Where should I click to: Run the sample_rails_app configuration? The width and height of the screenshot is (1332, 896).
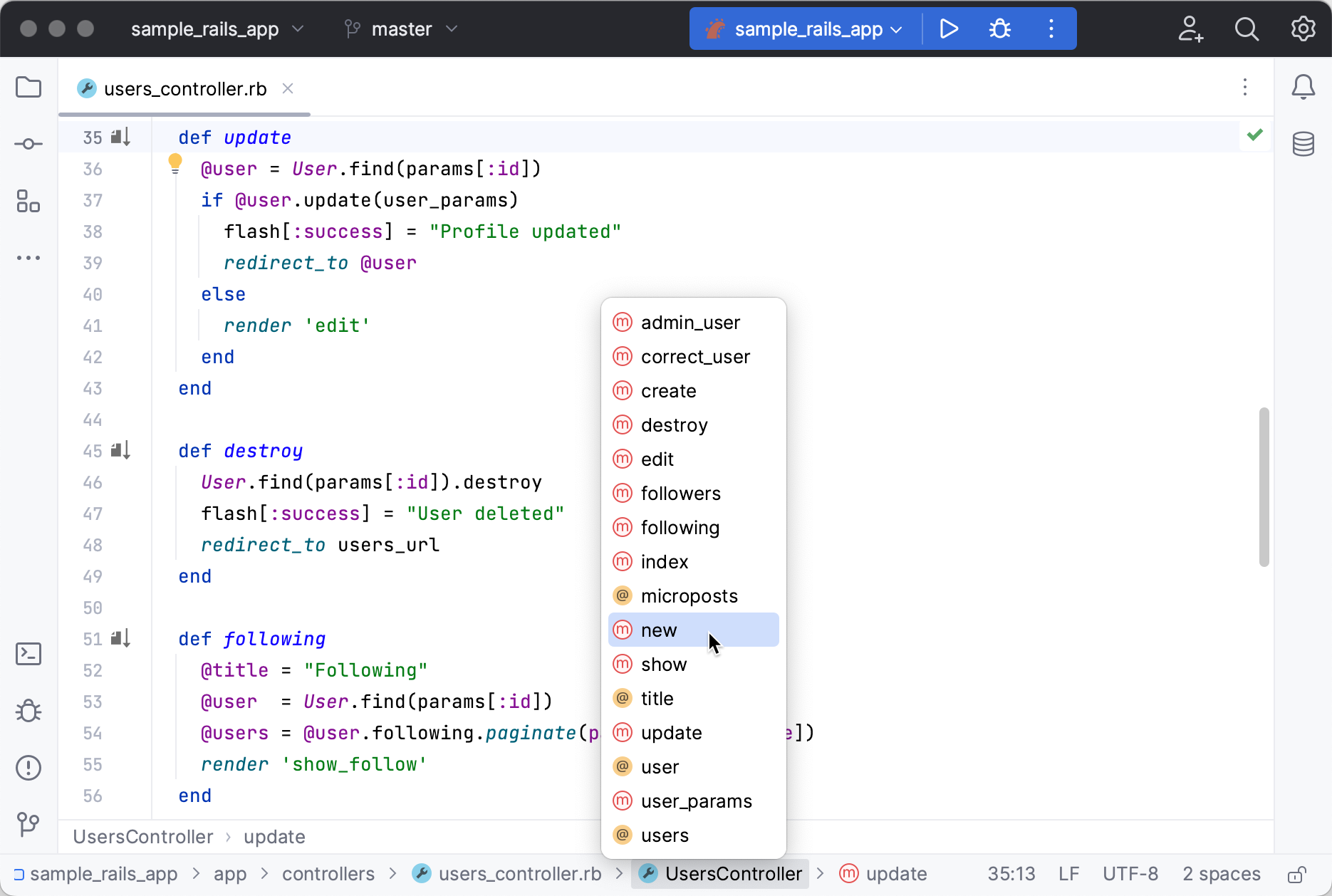[x=948, y=29]
